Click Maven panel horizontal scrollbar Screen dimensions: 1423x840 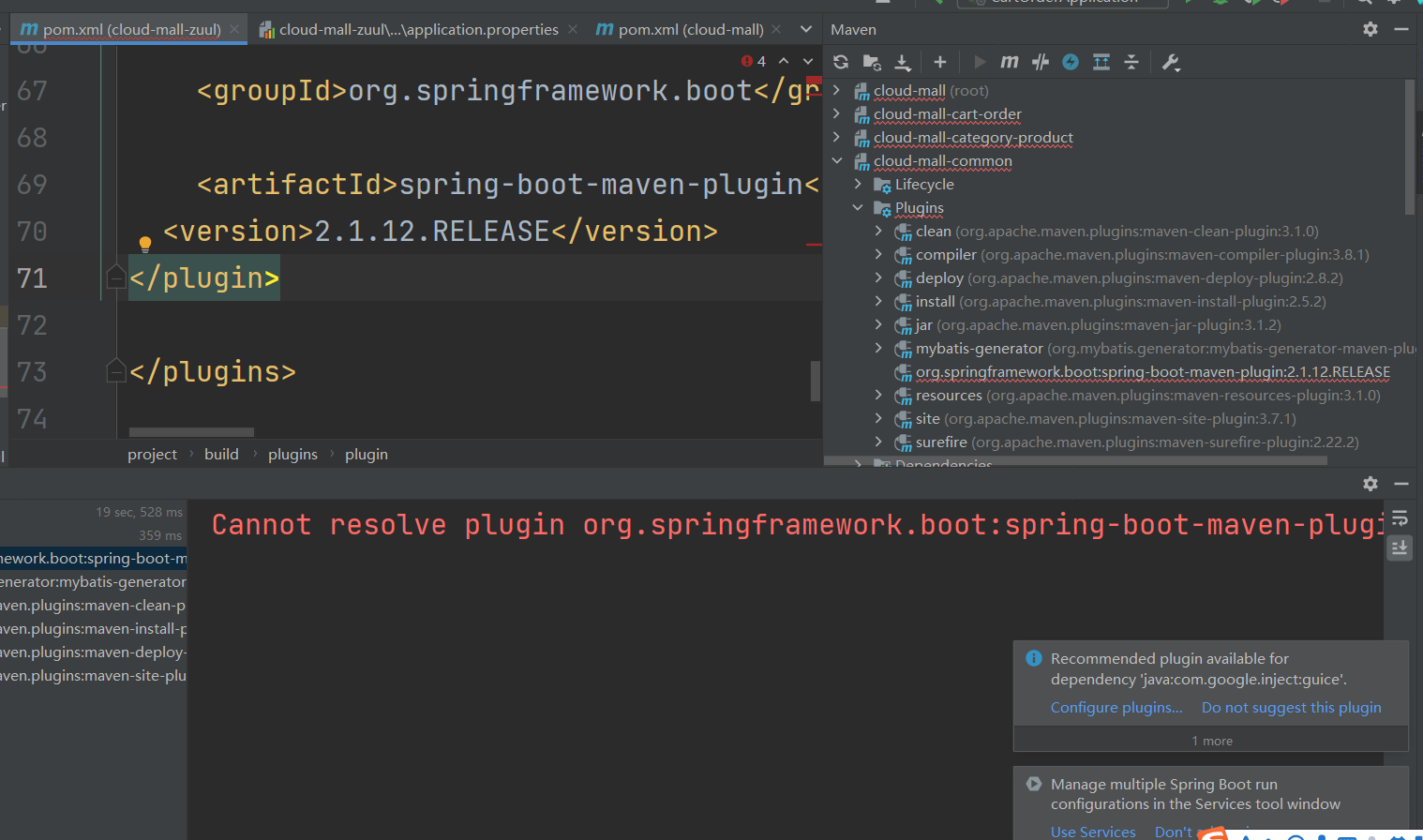coord(1075,460)
